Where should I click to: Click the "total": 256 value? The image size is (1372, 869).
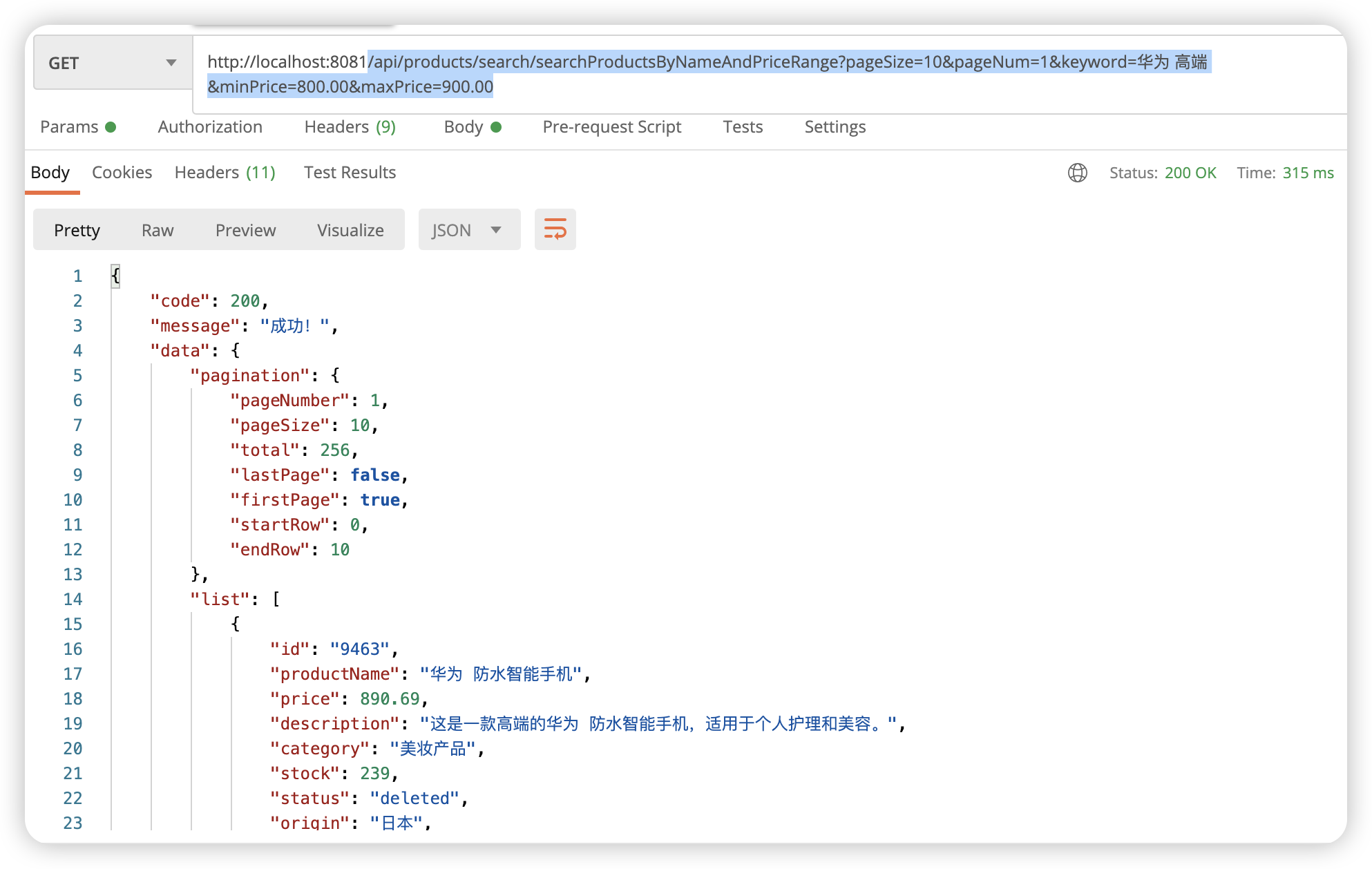(335, 450)
